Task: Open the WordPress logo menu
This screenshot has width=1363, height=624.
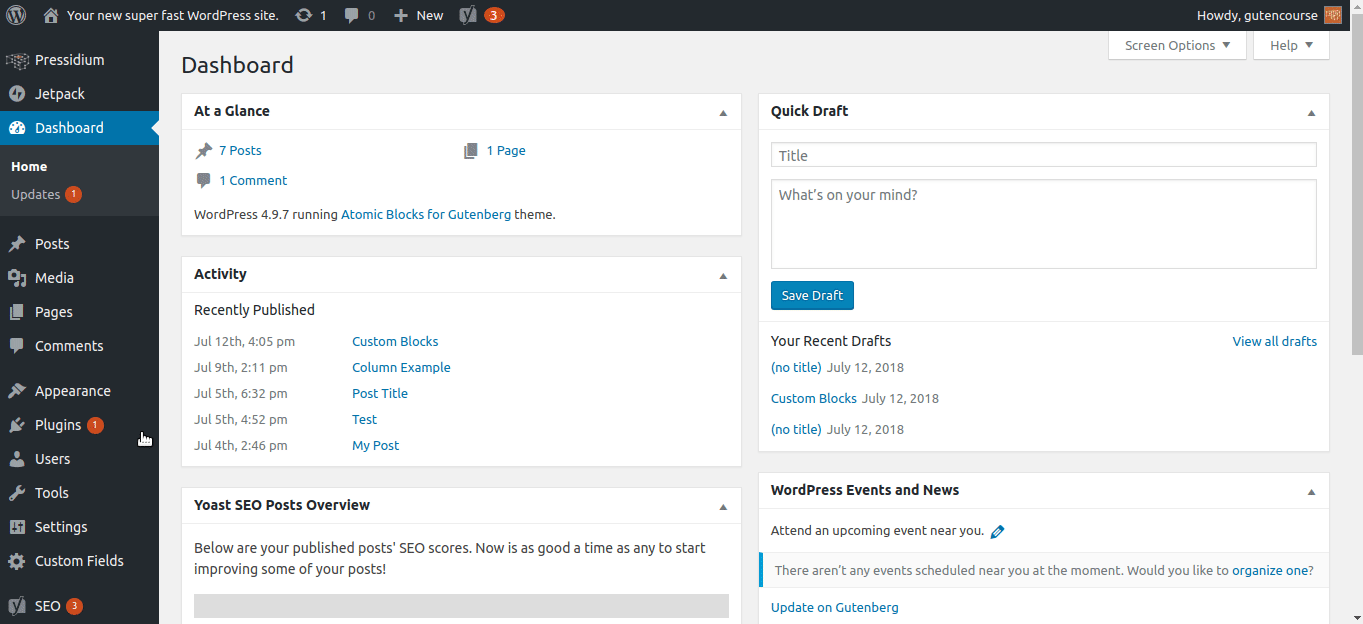Action: point(16,15)
